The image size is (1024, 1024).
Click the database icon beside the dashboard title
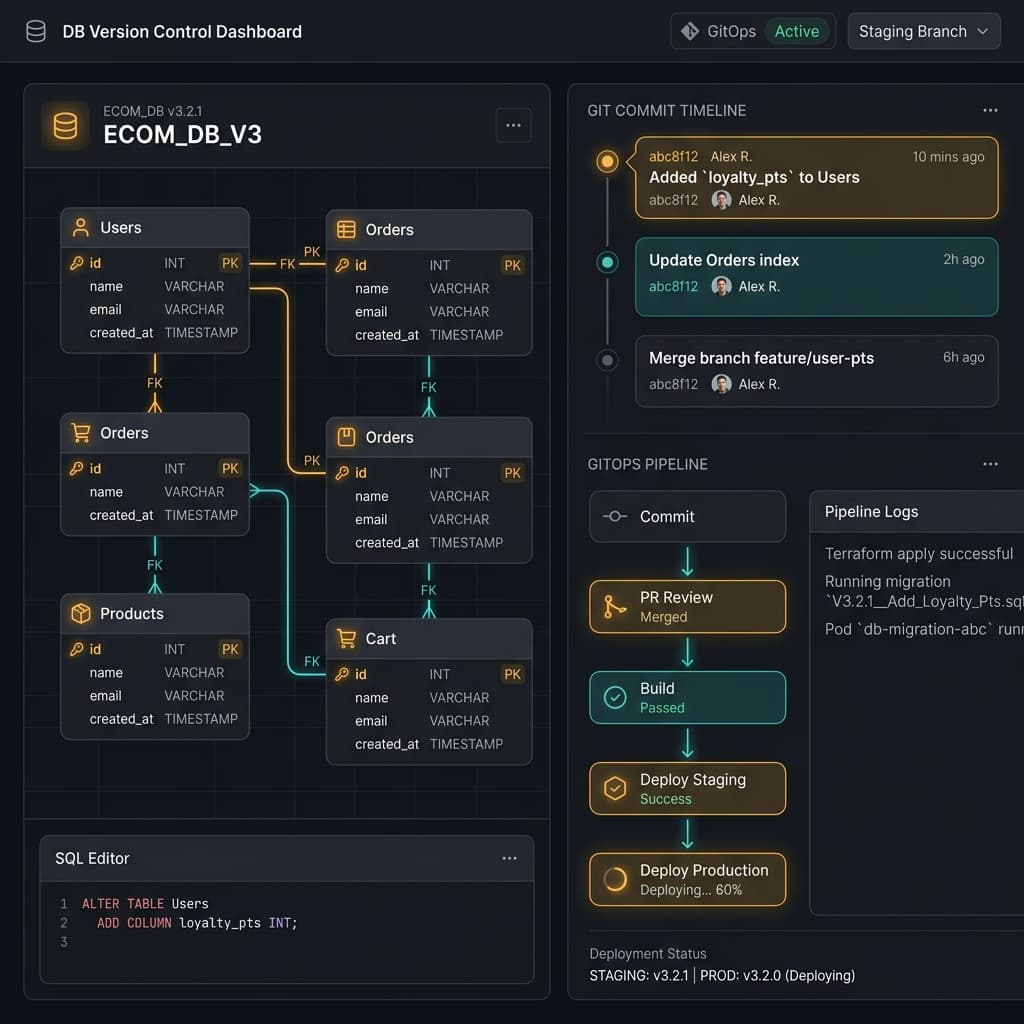tap(36, 31)
